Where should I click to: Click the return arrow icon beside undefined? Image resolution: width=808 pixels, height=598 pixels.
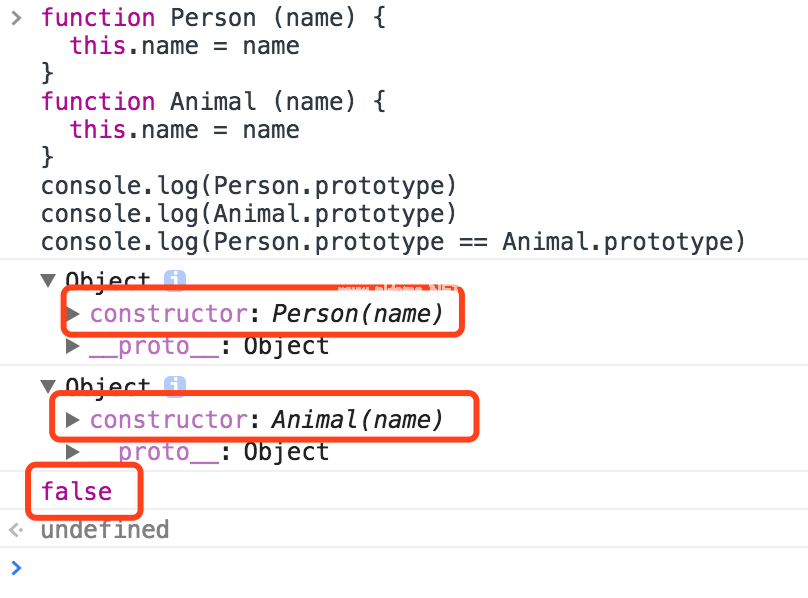(x=15, y=529)
